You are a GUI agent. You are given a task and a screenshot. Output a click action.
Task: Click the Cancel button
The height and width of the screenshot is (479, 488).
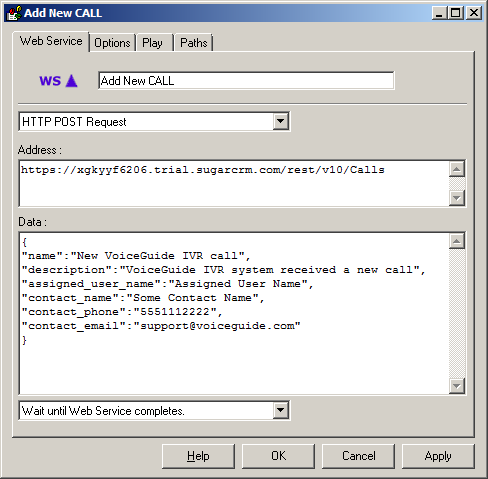[358, 456]
